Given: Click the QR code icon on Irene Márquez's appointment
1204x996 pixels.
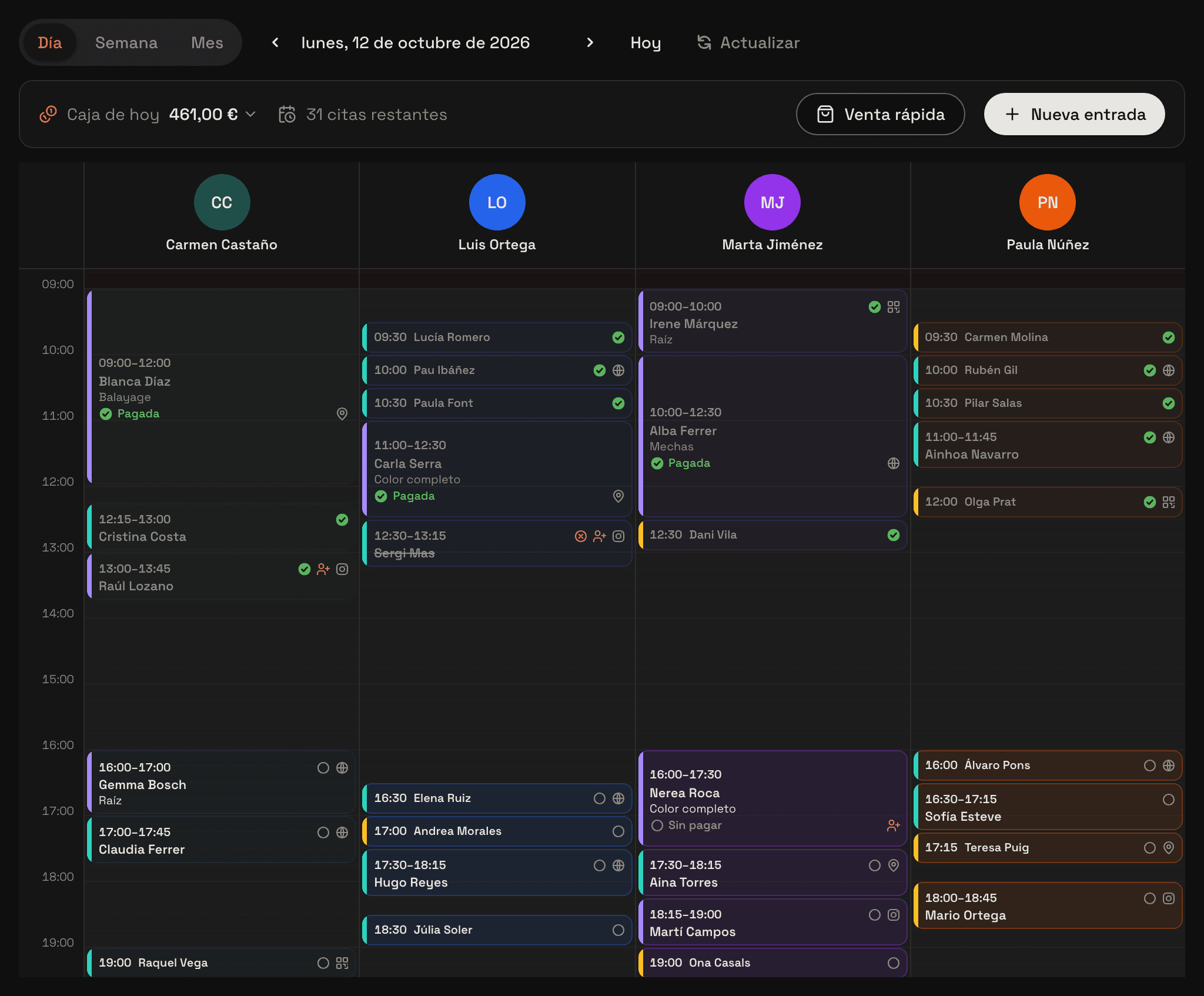Looking at the screenshot, I should 894,307.
